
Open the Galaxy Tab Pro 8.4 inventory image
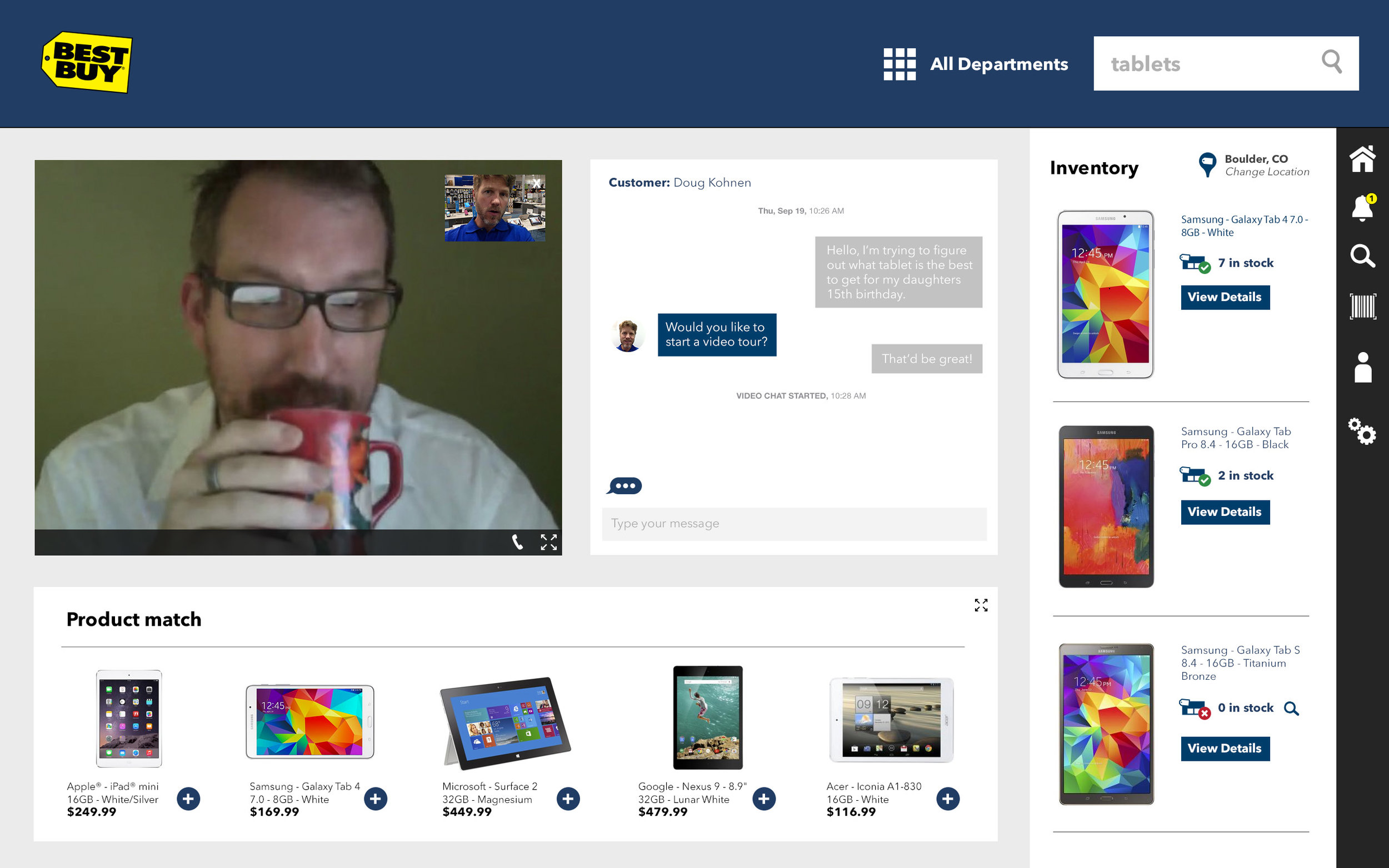click(x=1106, y=506)
